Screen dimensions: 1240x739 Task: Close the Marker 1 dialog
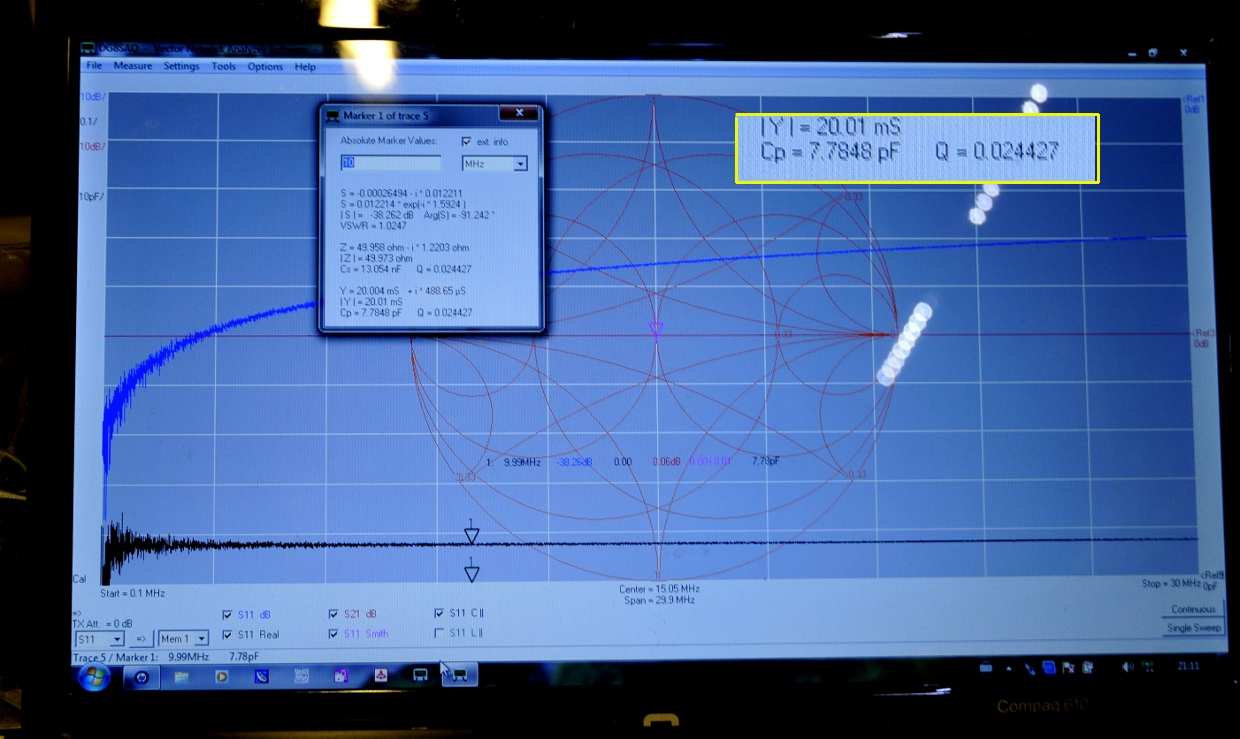pos(517,115)
